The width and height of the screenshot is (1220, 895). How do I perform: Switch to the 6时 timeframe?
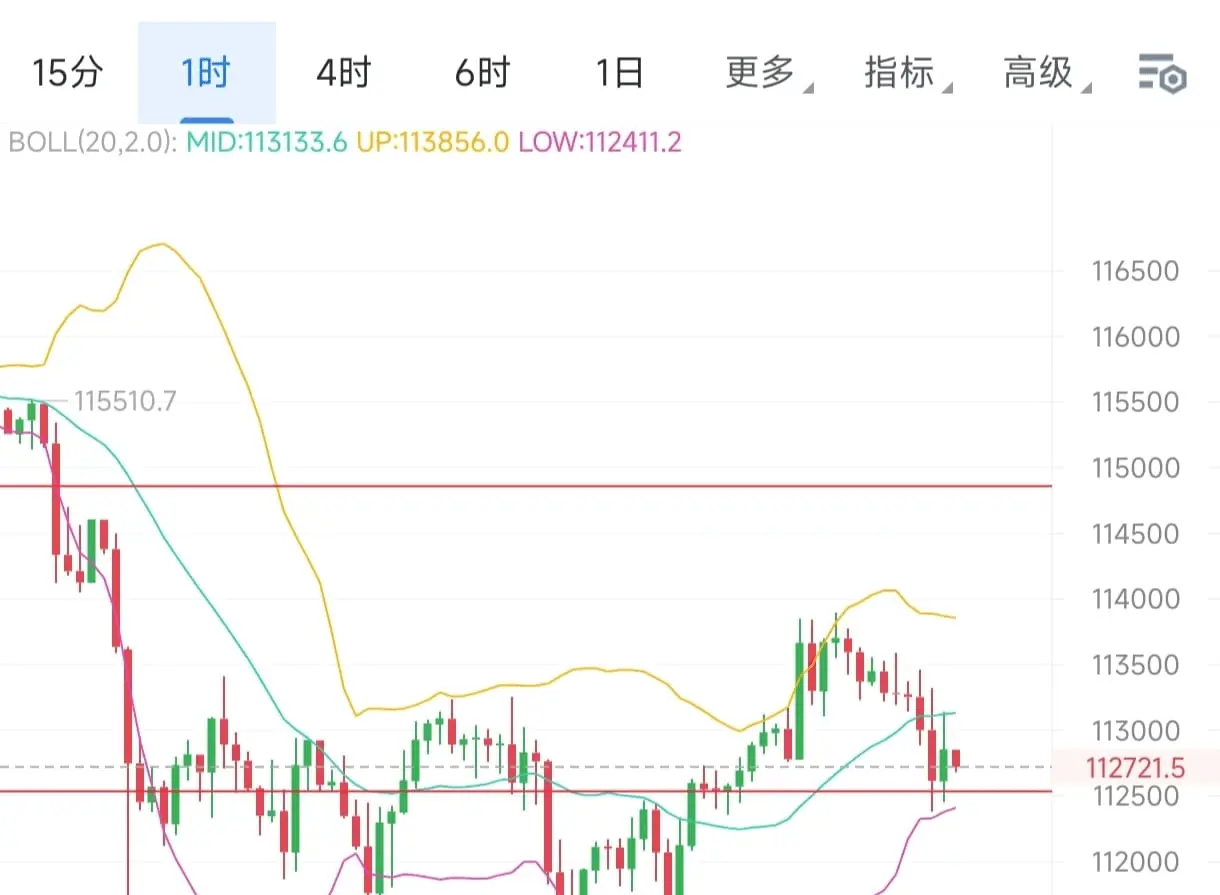[x=482, y=73]
